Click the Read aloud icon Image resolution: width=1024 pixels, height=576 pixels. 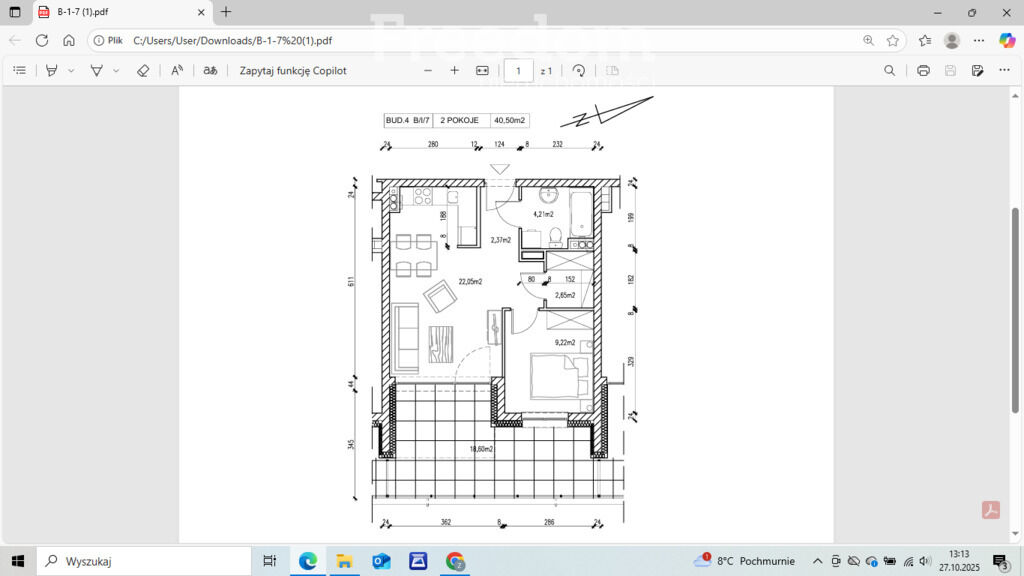click(x=177, y=71)
